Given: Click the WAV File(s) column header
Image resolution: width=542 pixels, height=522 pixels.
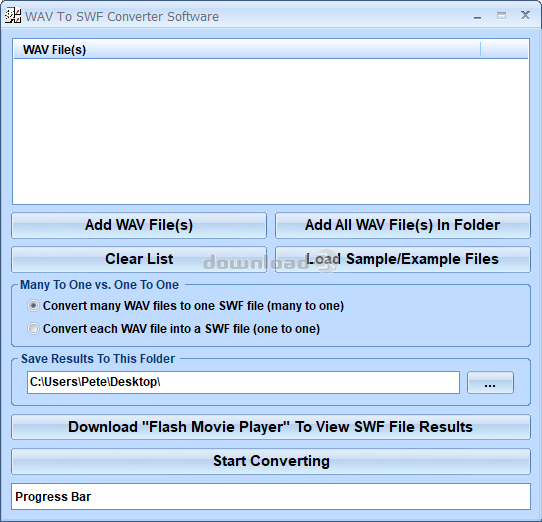Looking at the screenshot, I should 247,49.
